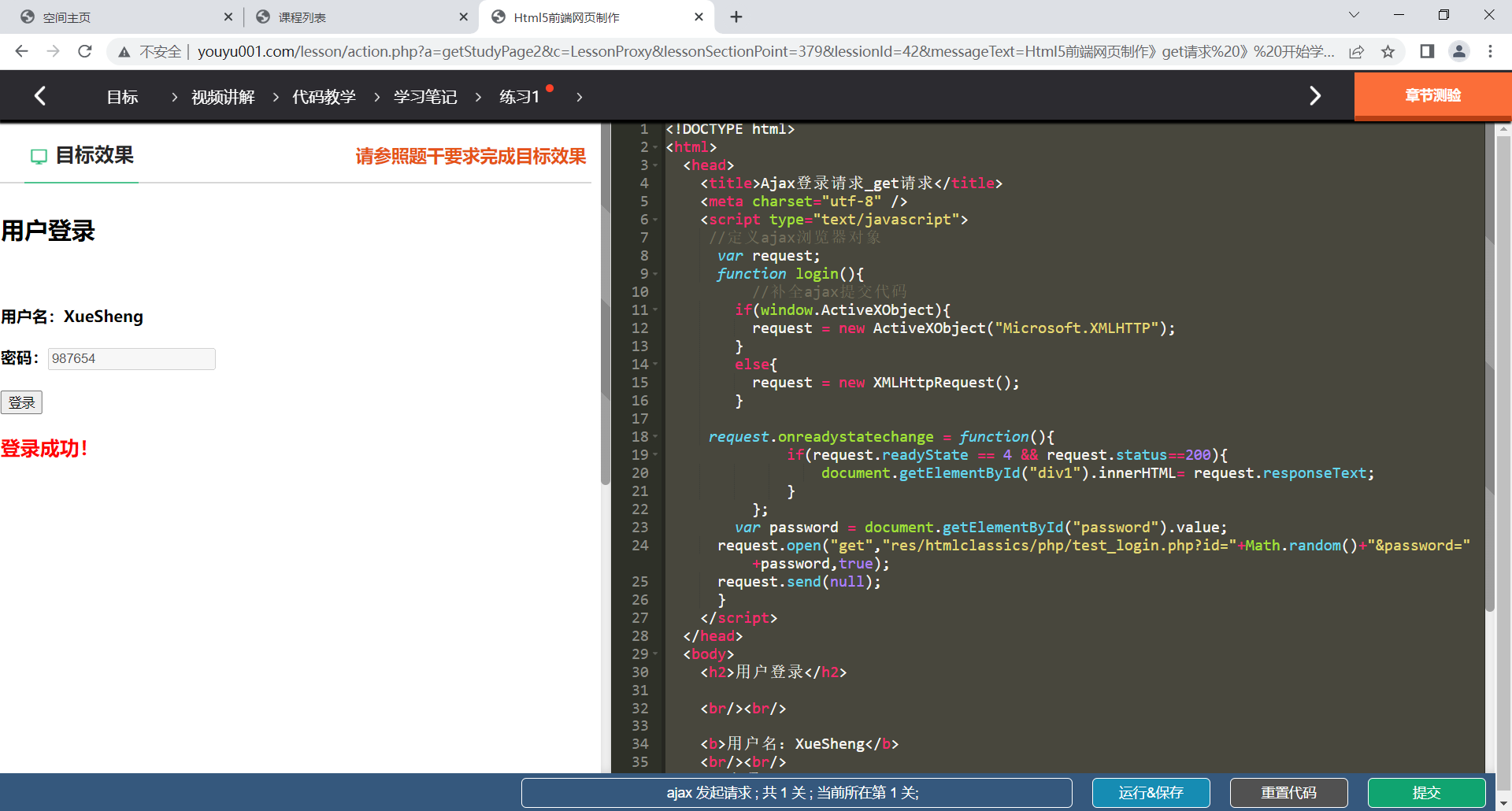Click the right chevron in lesson navbar

click(1314, 96)
